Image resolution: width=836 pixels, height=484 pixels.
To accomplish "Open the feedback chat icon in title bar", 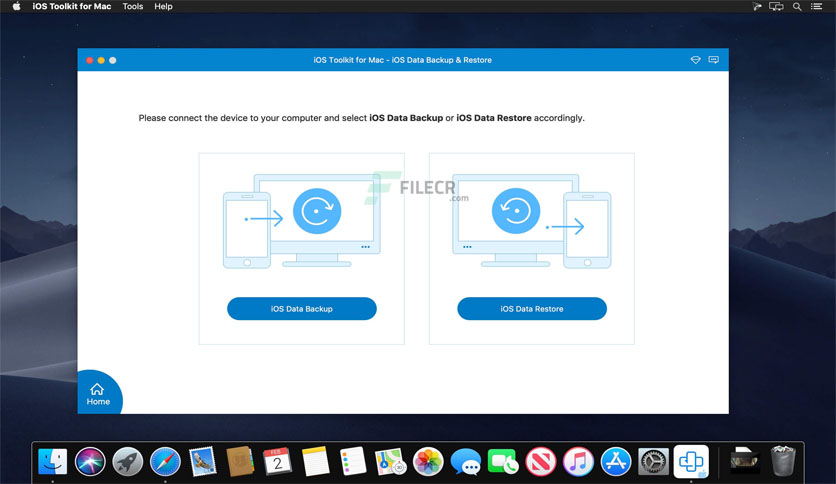I will pyautogui.click(x=713, y=60).
